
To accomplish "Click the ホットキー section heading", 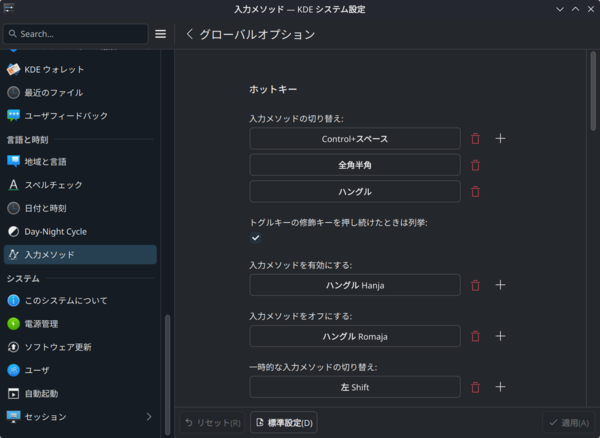I will click(273, 90).
